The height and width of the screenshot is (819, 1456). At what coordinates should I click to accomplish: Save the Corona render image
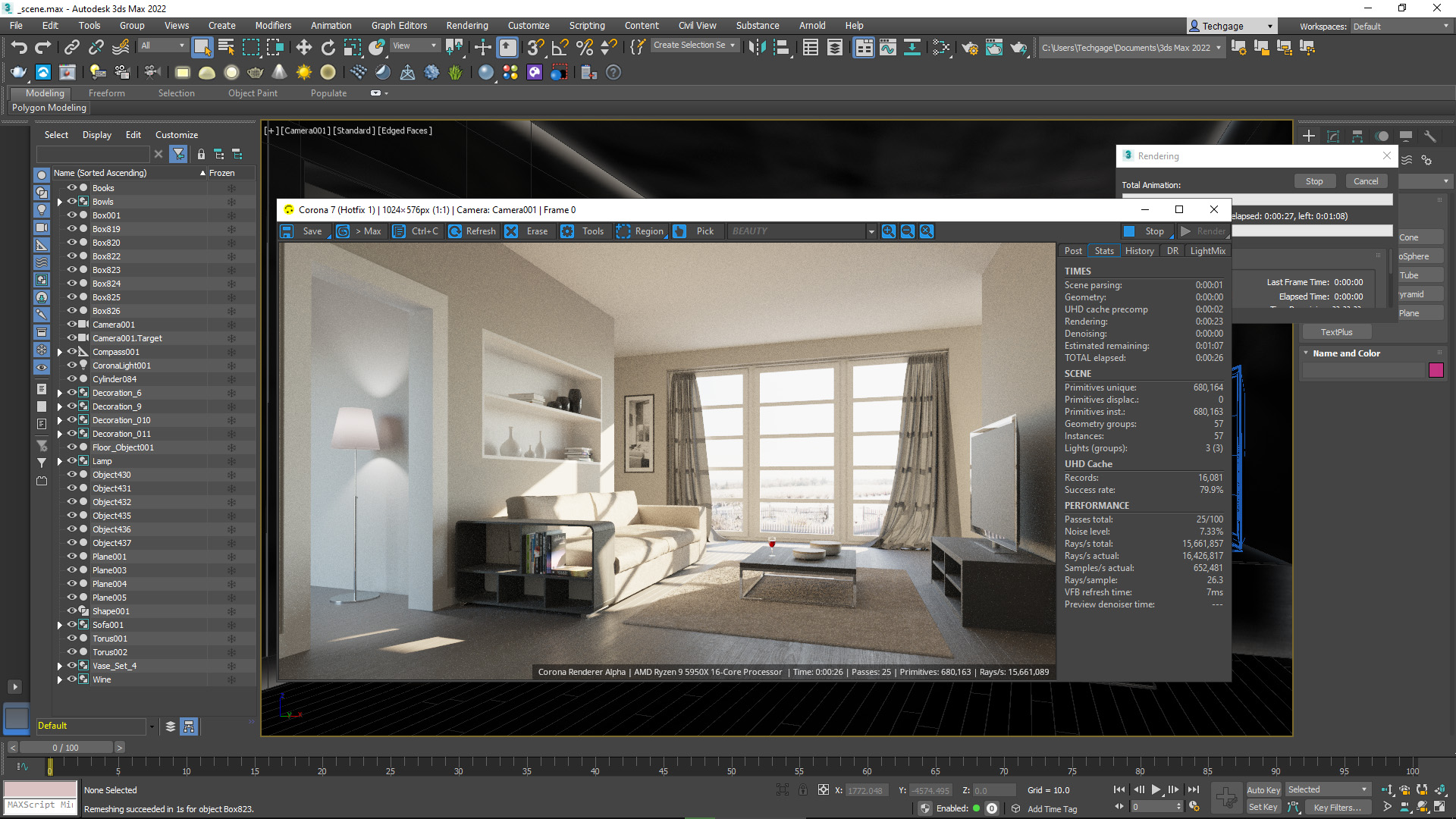pos(303,231)
